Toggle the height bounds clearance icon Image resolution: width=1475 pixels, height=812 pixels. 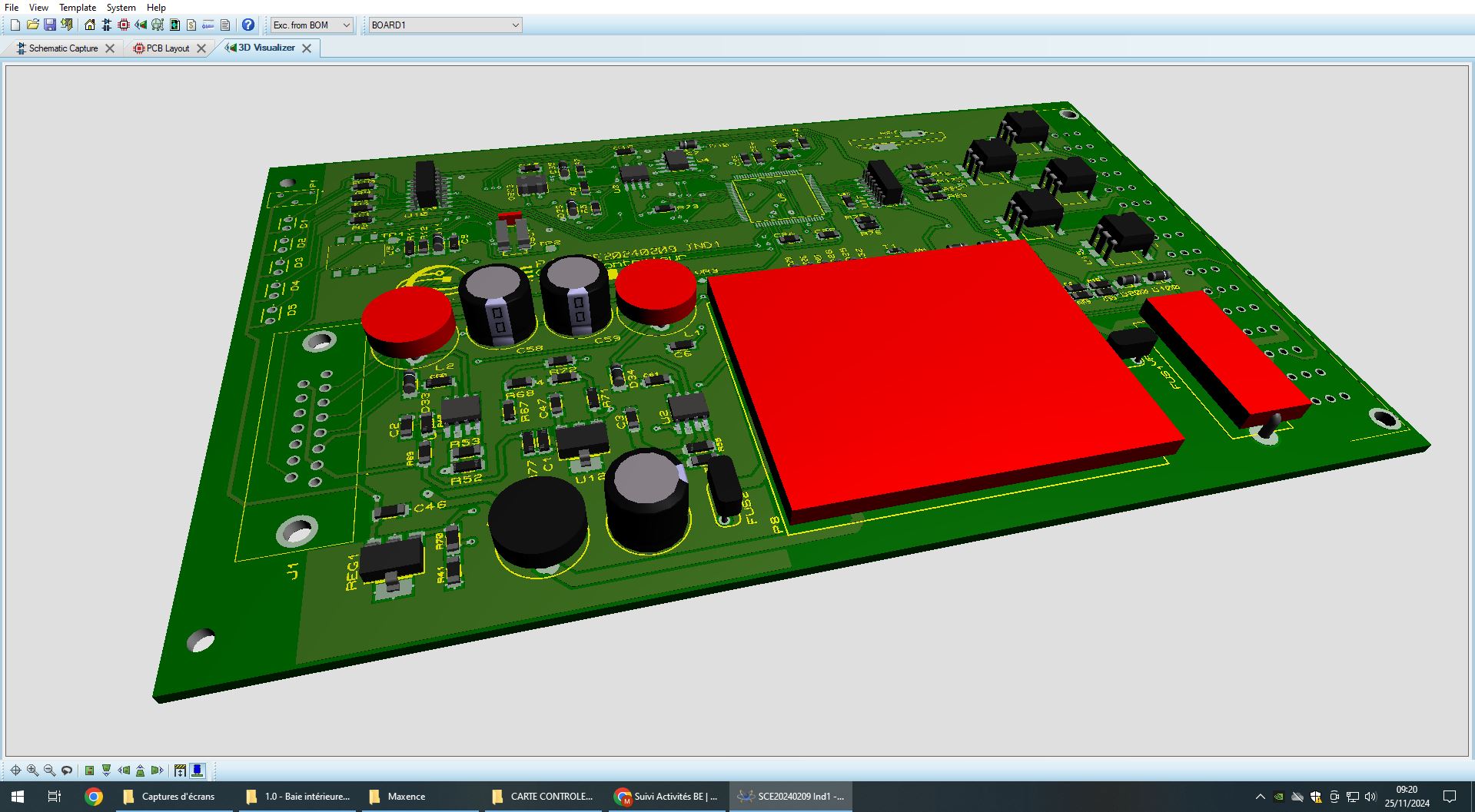tap(180, 770)
